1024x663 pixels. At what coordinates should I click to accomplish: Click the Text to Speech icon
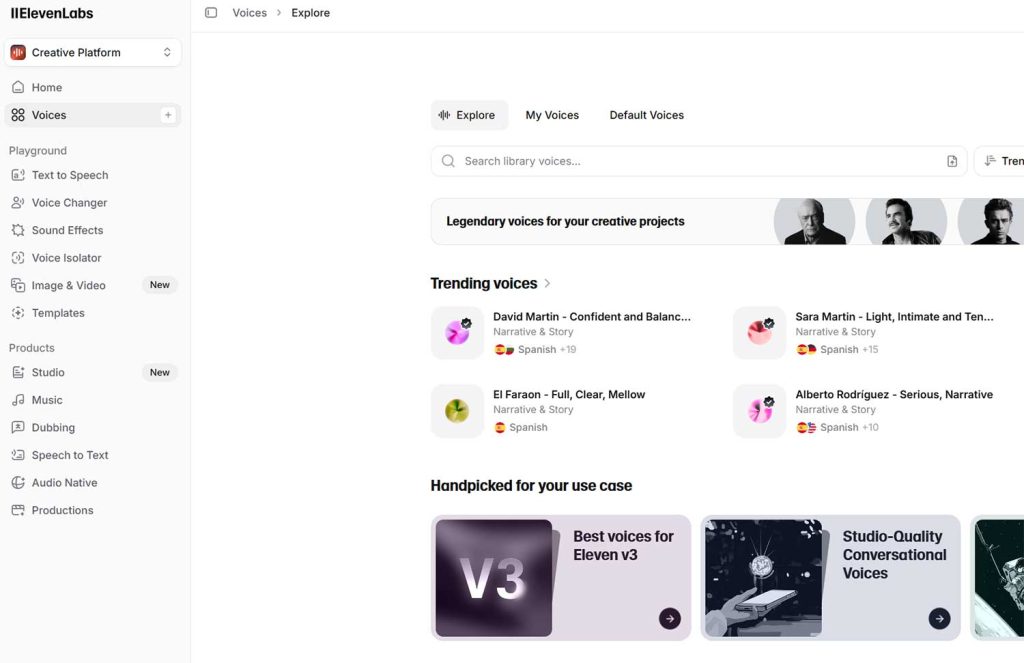18,175
